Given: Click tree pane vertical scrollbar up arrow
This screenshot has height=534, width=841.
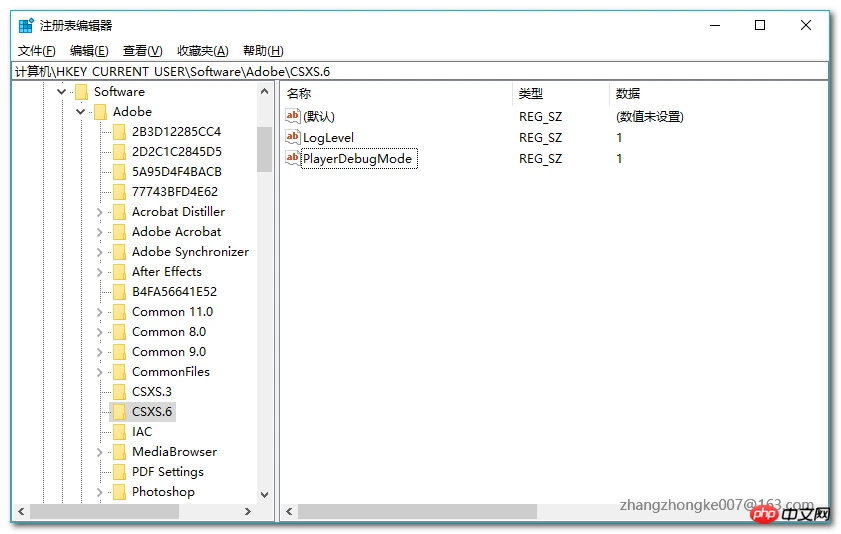Looking at the screenshot, I should pyautogui.click(x=264, y=92).
